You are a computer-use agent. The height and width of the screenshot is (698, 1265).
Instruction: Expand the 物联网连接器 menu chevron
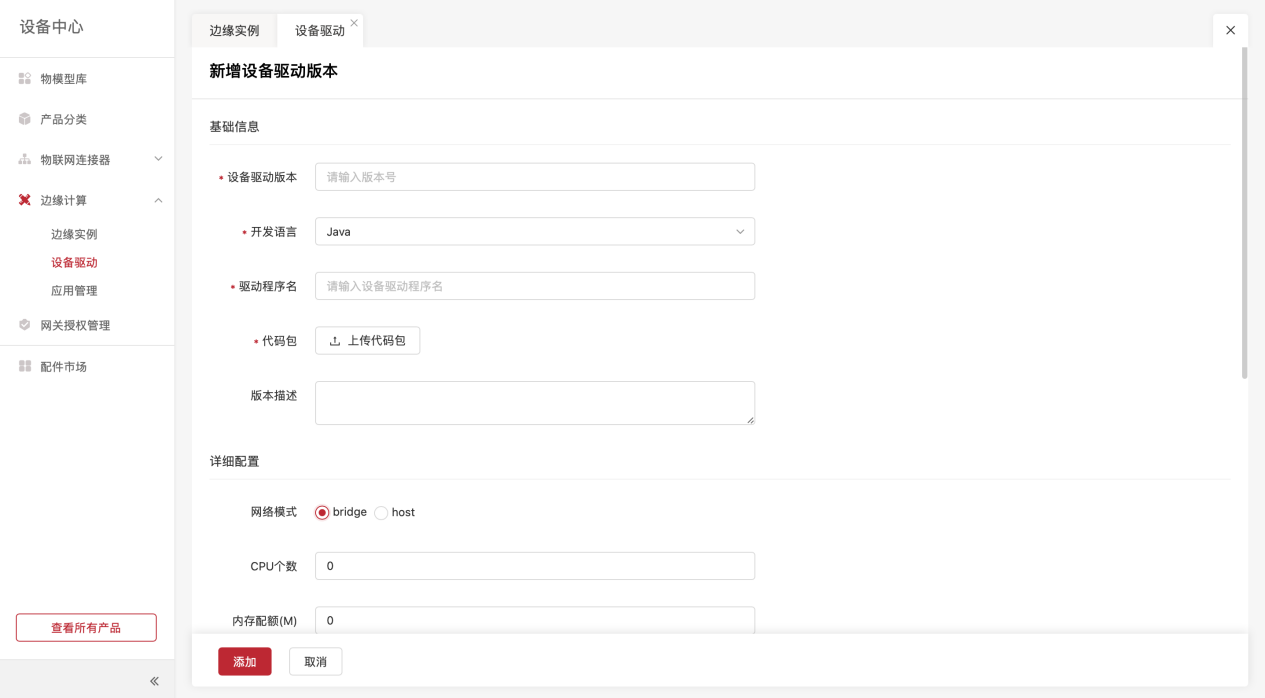tap(158, 159)
